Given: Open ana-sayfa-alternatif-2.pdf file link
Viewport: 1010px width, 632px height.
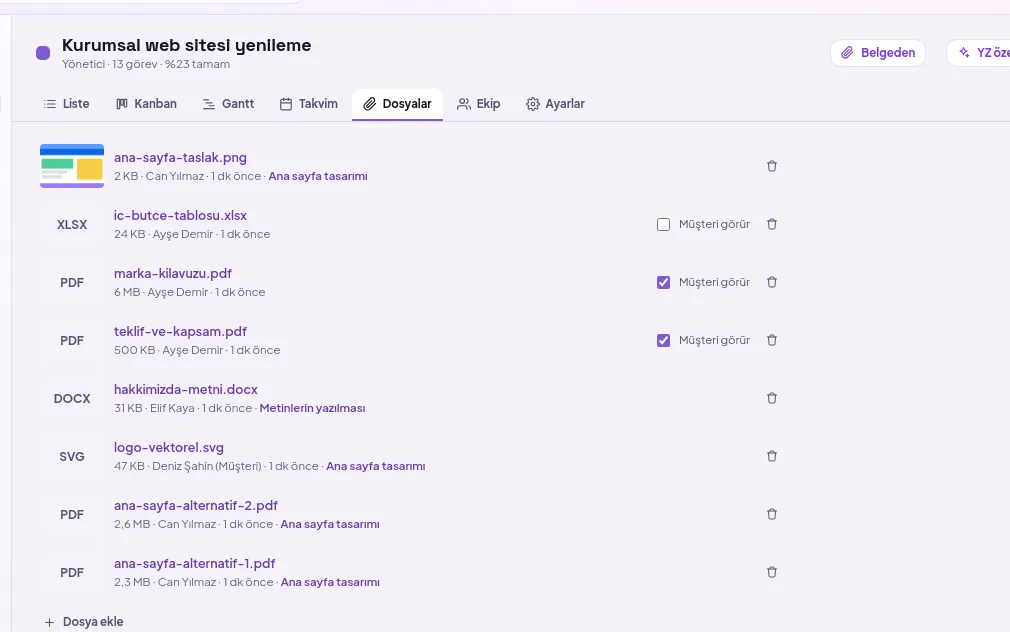Looking at the screenshot, I should 196,505.
